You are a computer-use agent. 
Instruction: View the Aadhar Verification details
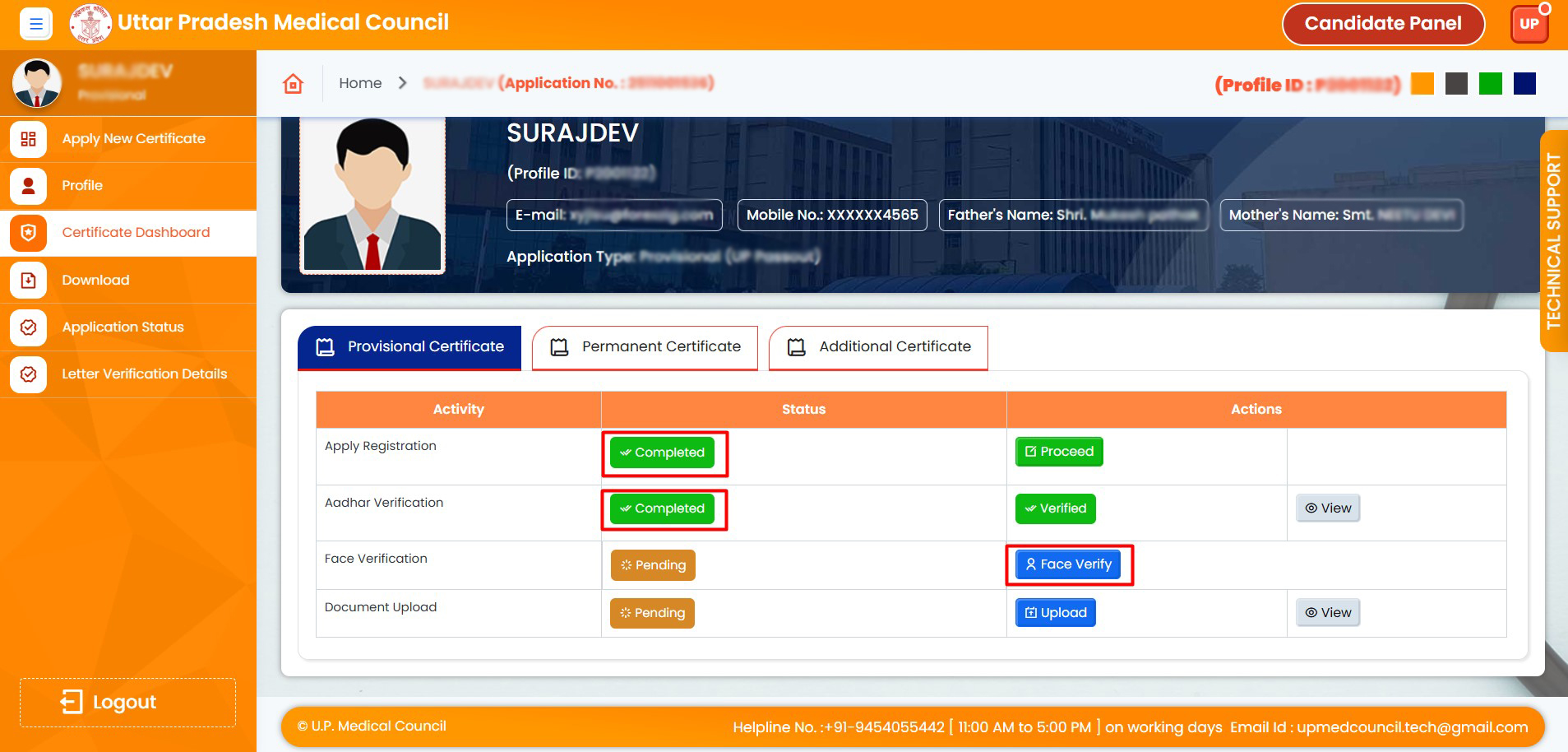(x=1327, y=508)
